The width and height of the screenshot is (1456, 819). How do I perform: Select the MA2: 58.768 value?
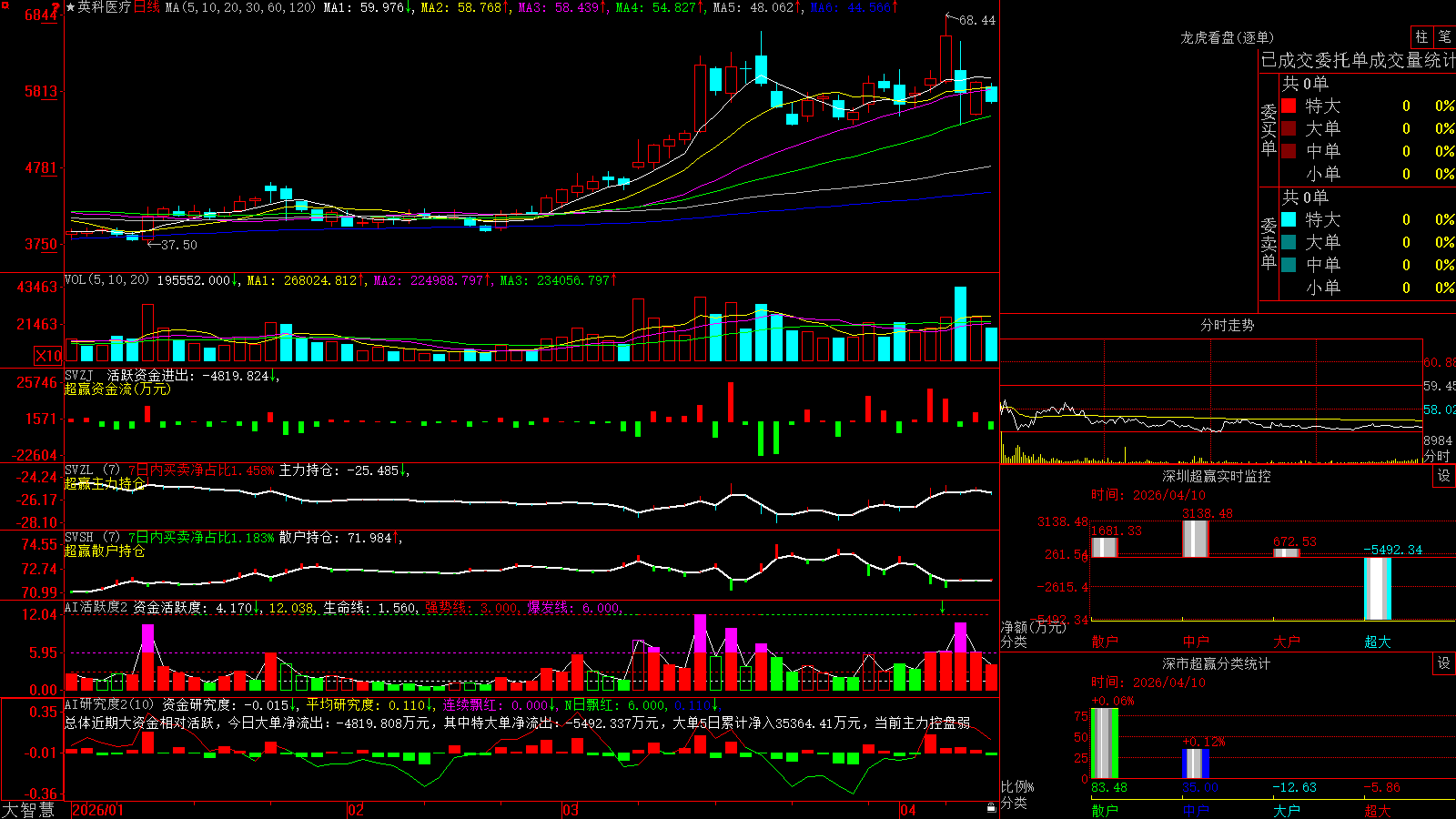[x=460, y=7]
